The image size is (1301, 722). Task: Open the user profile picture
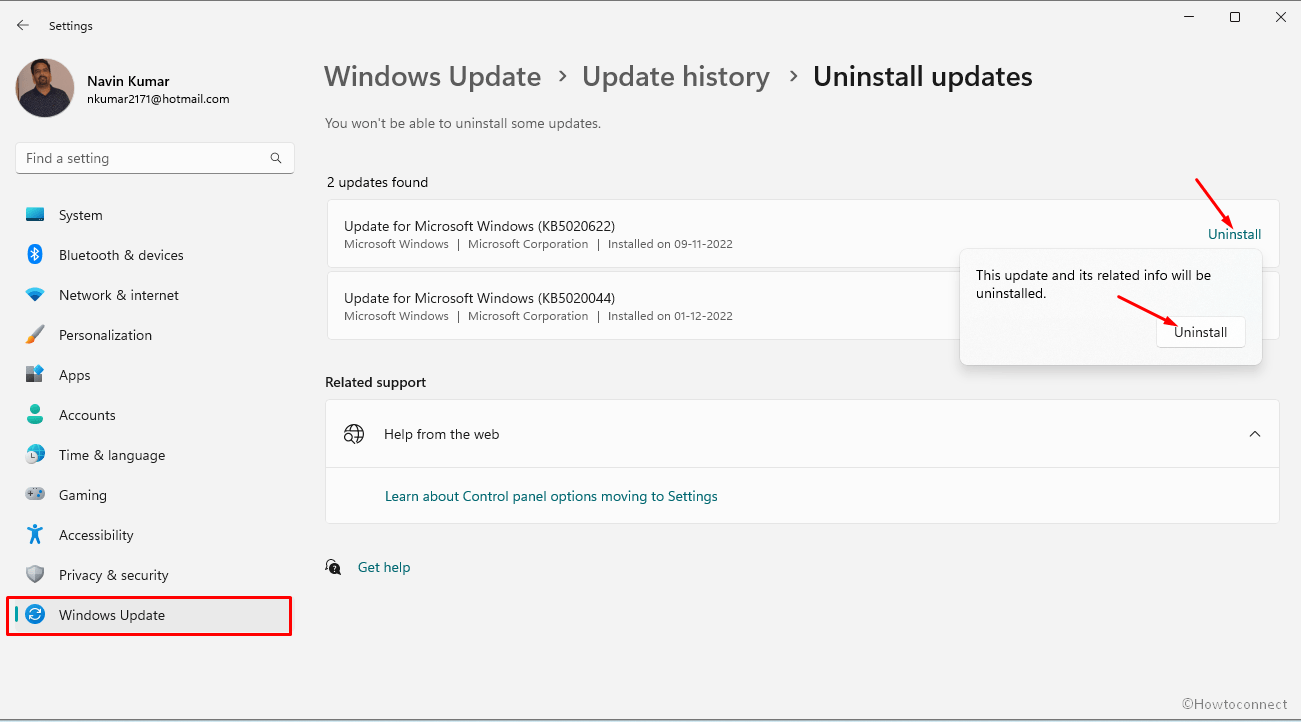45,87
